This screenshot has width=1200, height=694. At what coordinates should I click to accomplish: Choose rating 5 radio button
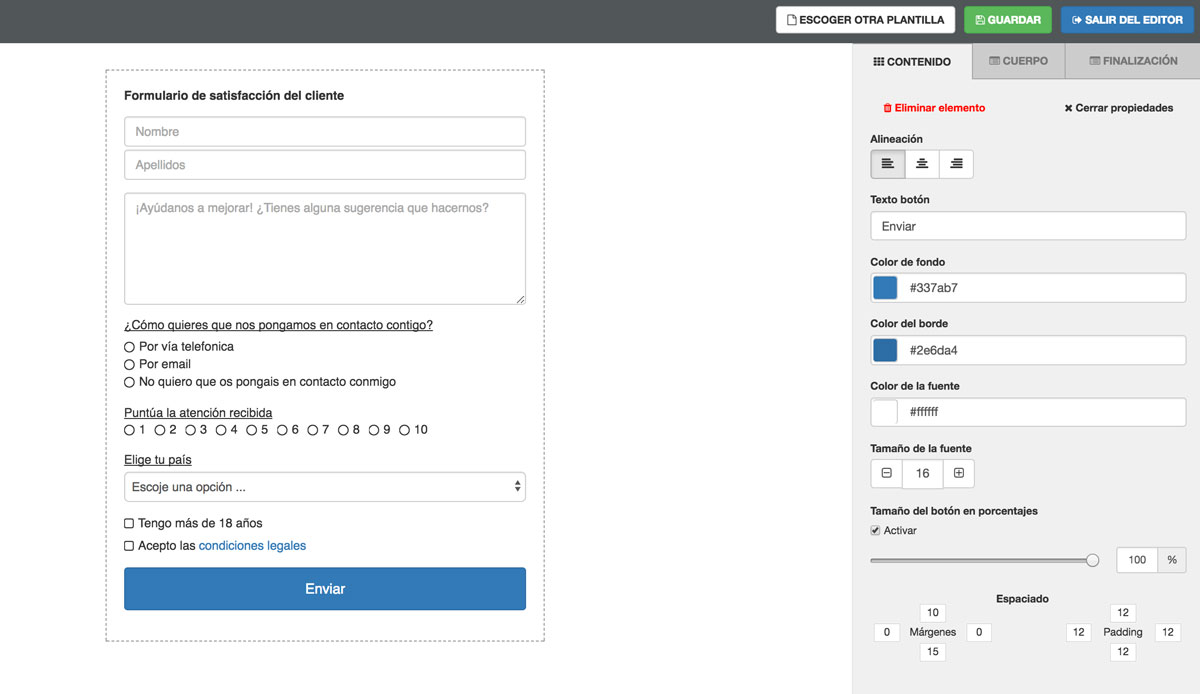tap(251, 430)
